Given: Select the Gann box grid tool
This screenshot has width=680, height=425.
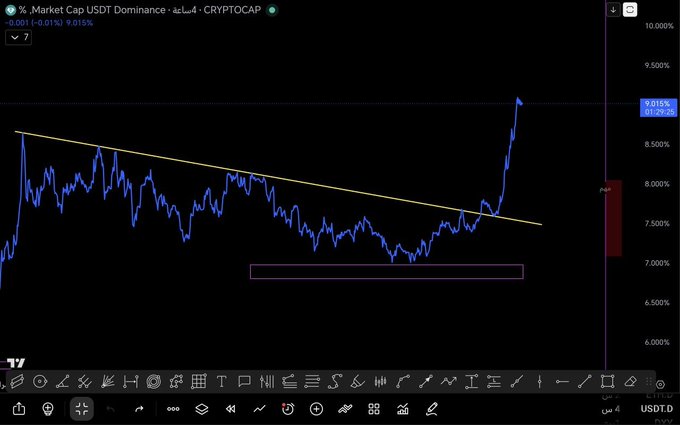Looking at the screenshot, I should (199, 382).
